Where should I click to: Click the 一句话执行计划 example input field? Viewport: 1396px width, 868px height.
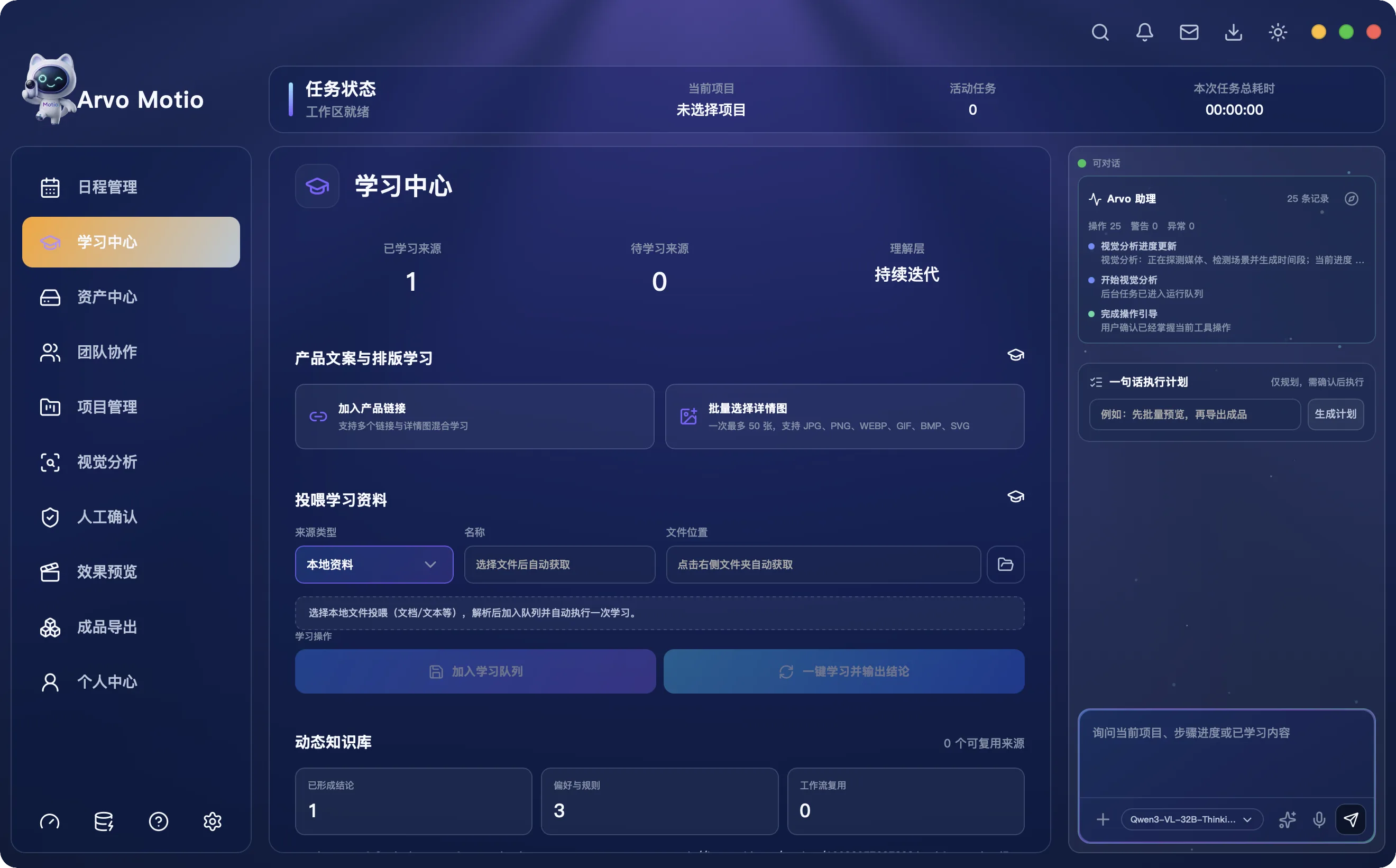(1195, 414)
